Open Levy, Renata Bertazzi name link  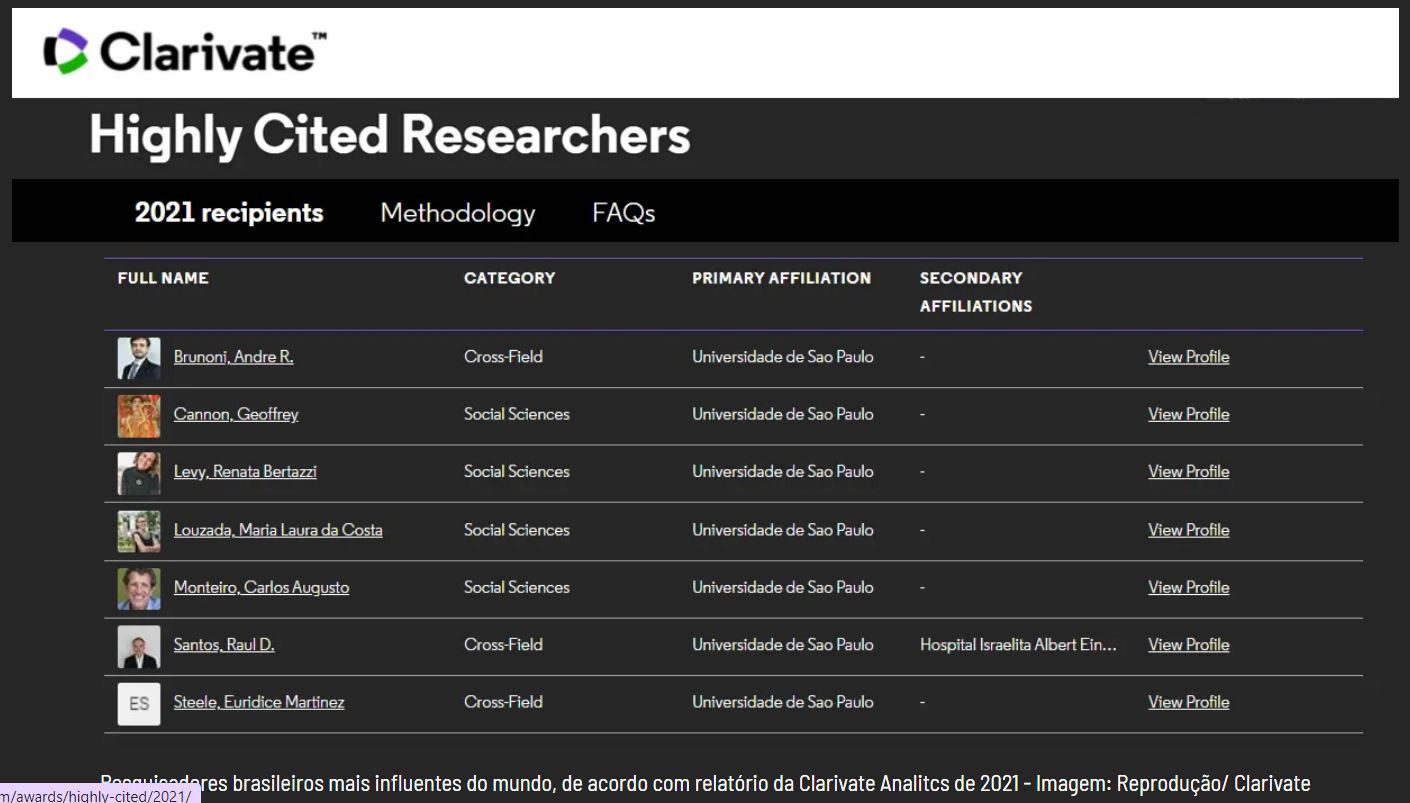point(245,471)
